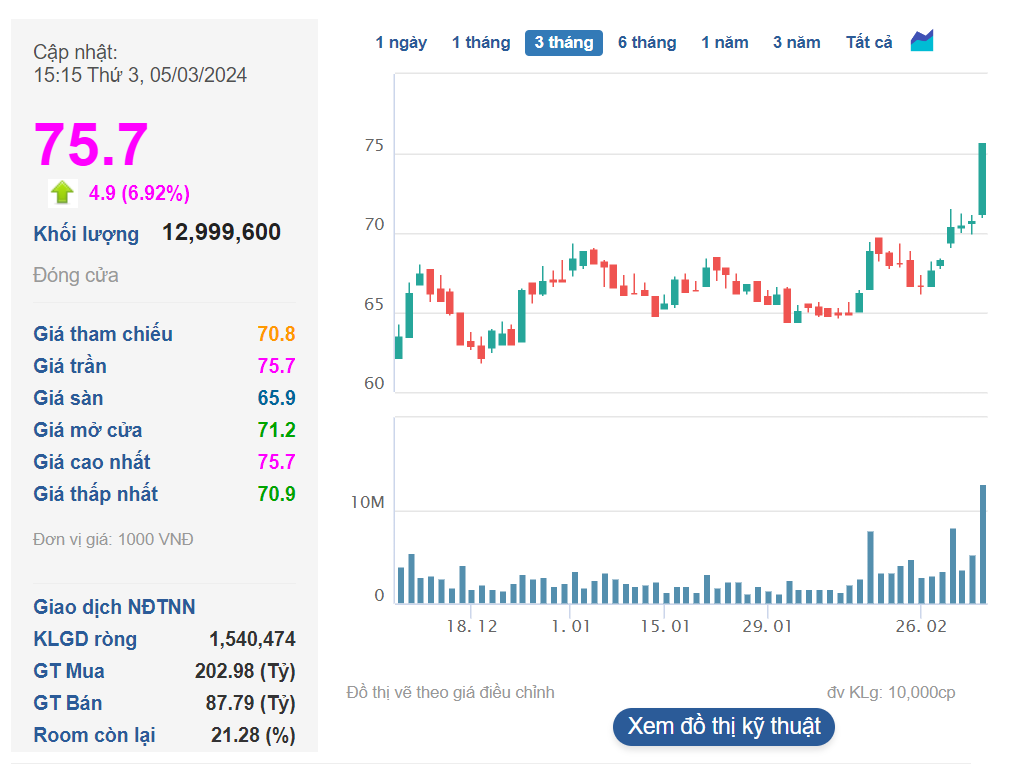The height and width of the screenshot is (766, 1015).
Task: Click the Khối lượng value 12,999,600
Action: click(221, 233)
